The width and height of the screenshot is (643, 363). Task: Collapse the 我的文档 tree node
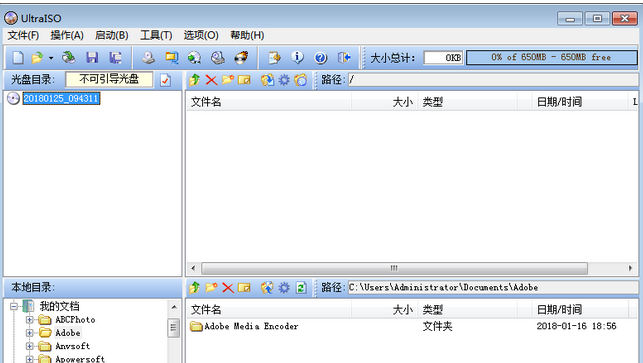(14, 306)
